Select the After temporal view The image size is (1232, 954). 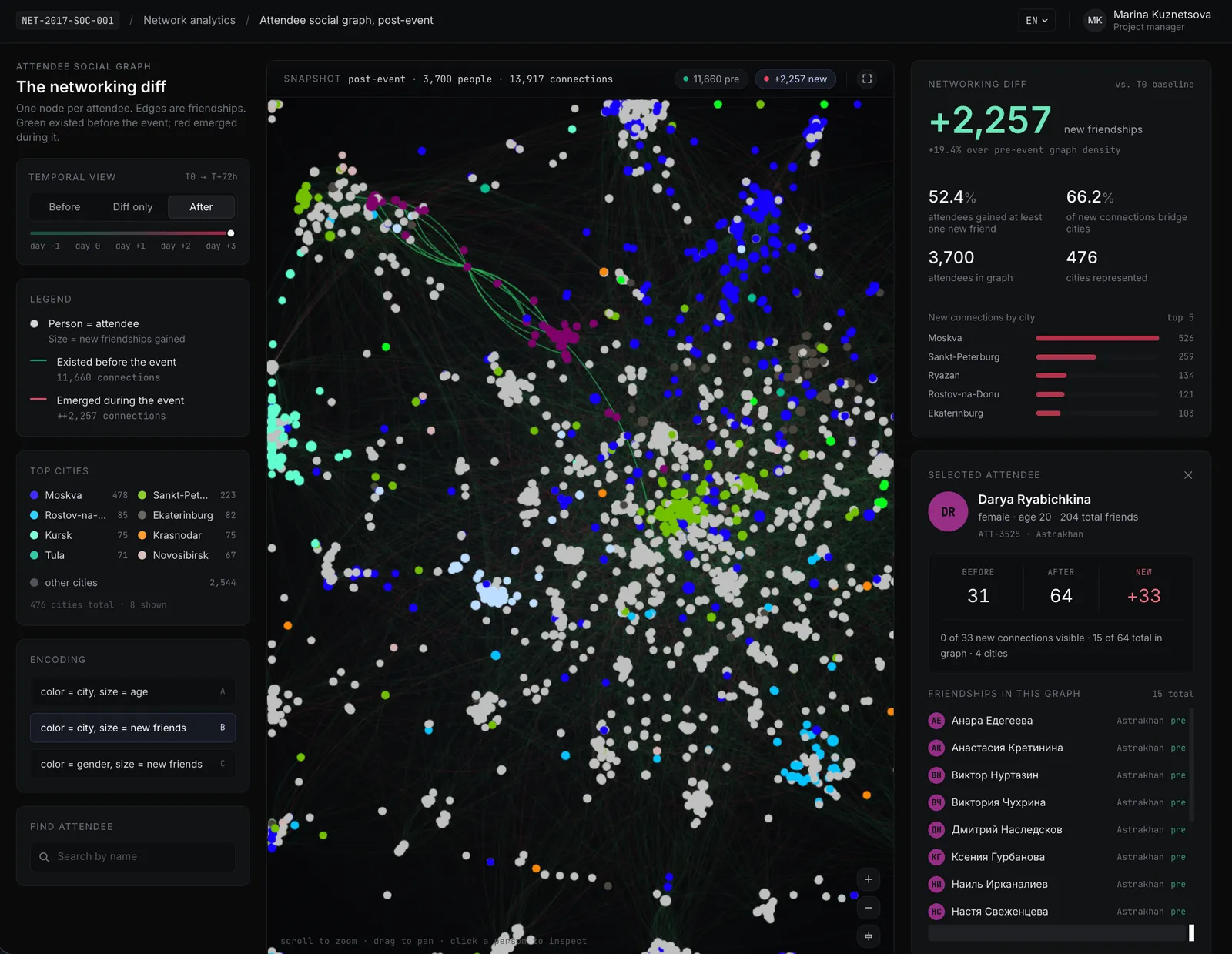coord(201,207)
